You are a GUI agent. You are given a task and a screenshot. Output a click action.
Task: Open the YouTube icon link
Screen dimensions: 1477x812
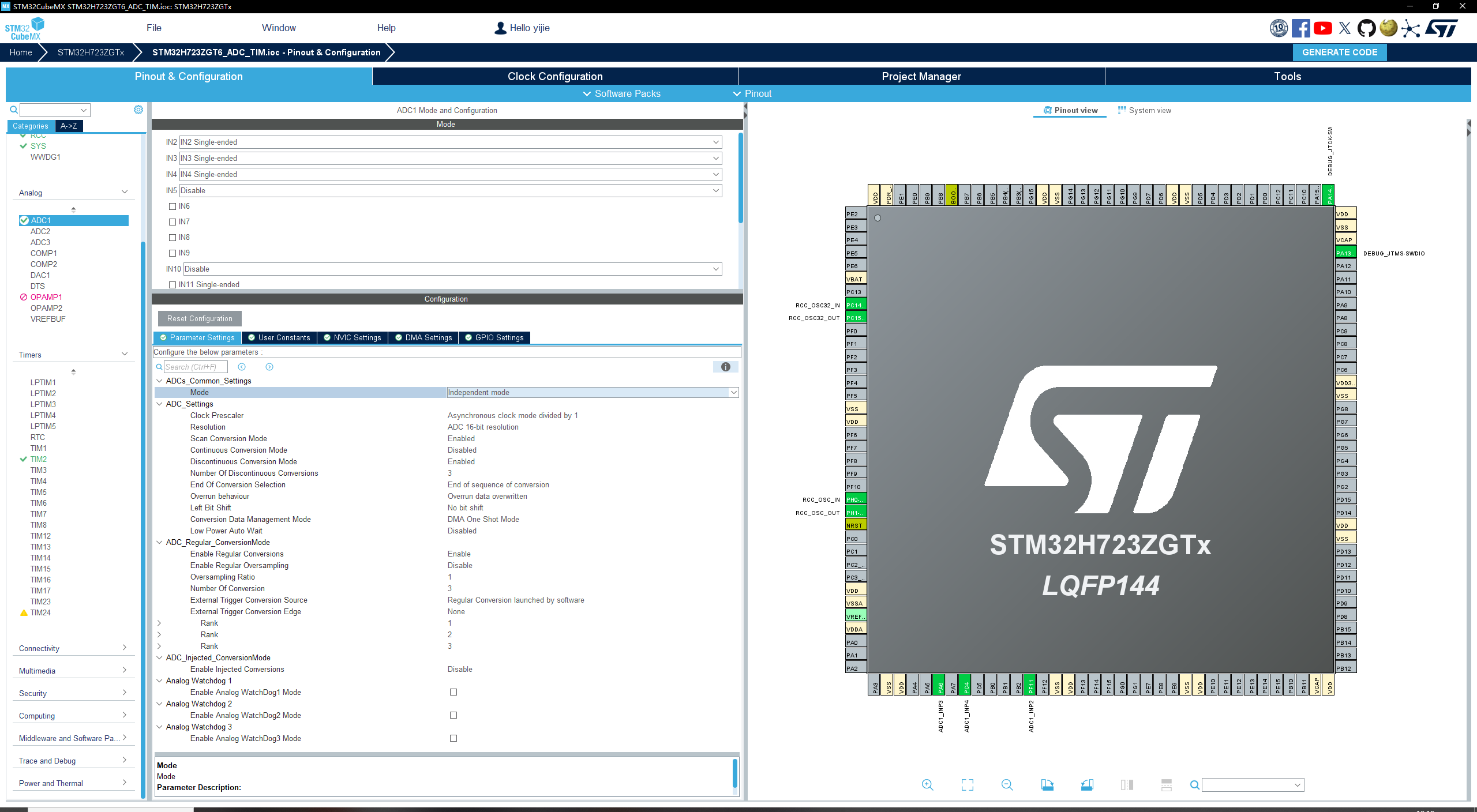[x=1322, y=28]
